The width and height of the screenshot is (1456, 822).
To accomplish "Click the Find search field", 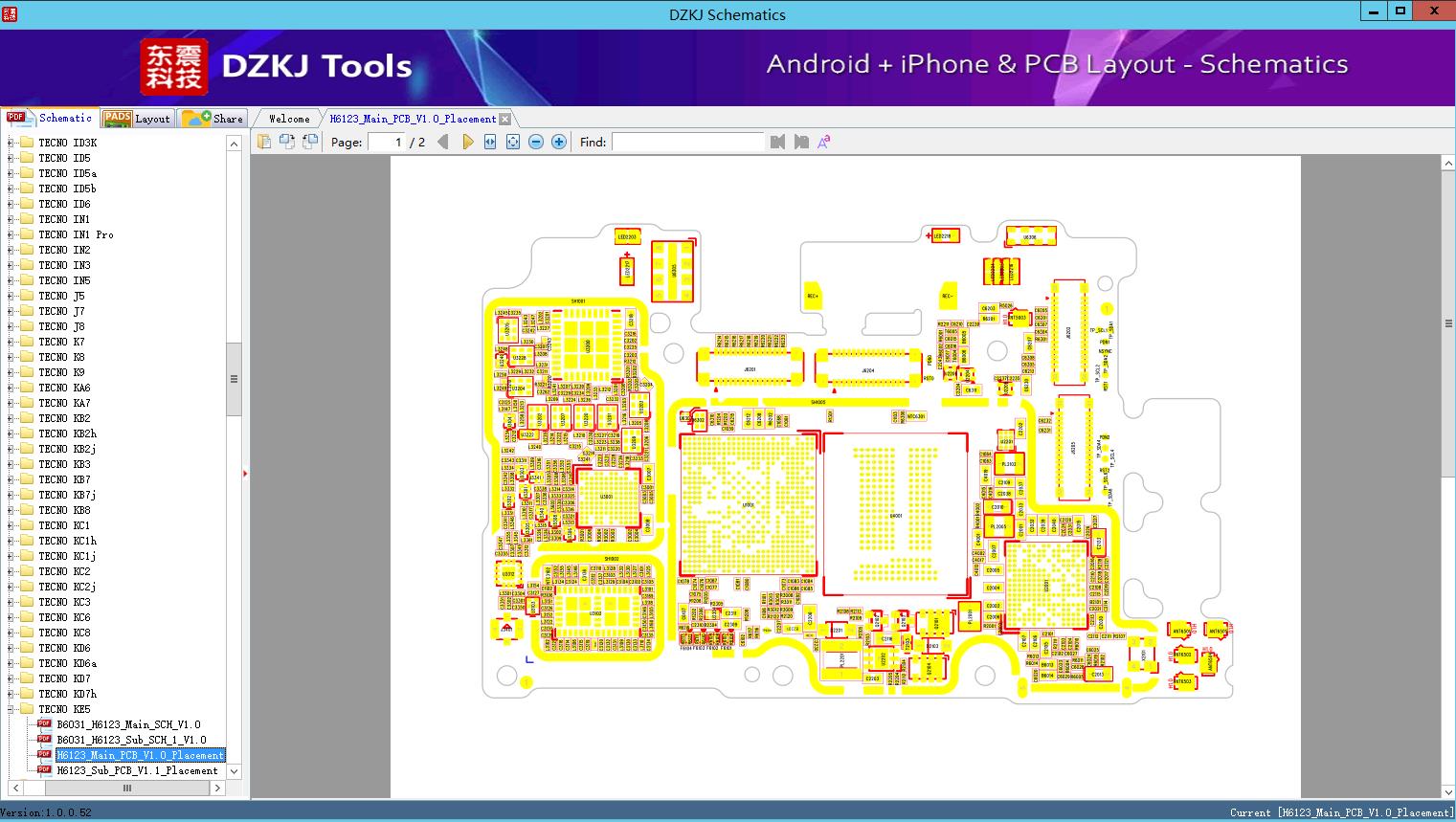I will coord(688,142).
